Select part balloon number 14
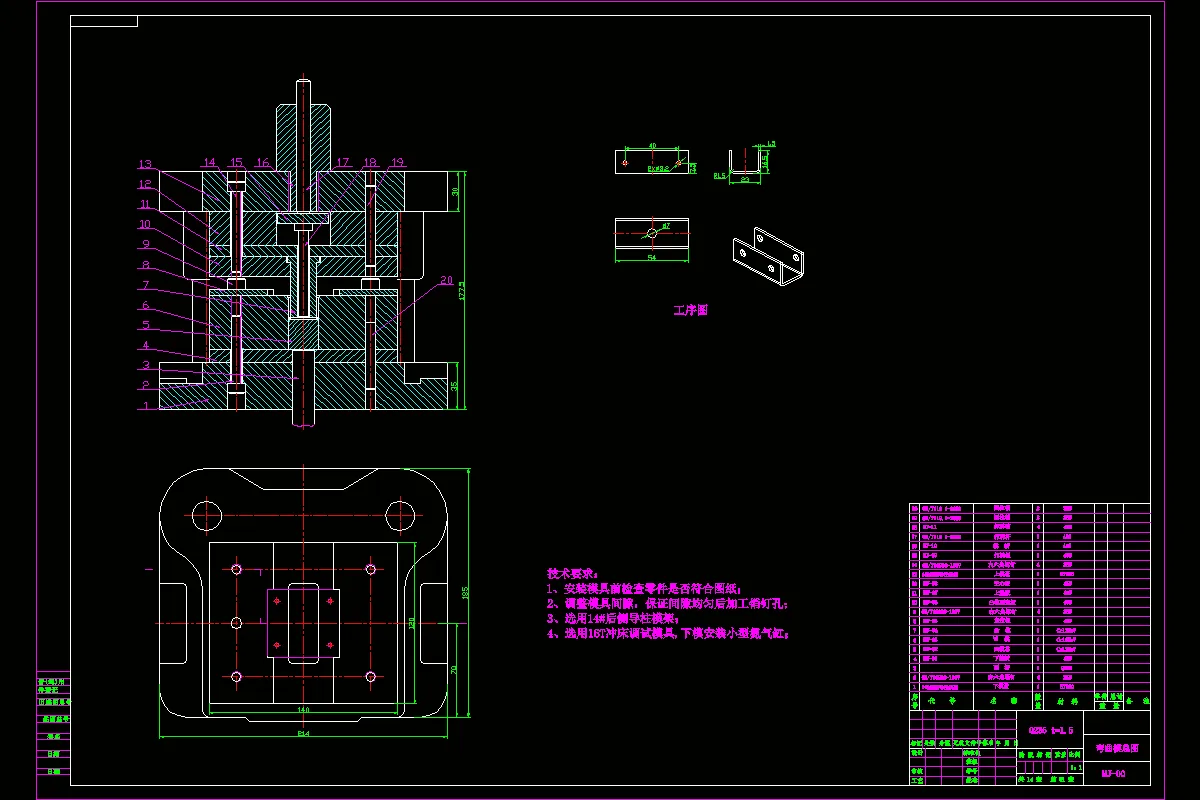 tap(209, 162)
